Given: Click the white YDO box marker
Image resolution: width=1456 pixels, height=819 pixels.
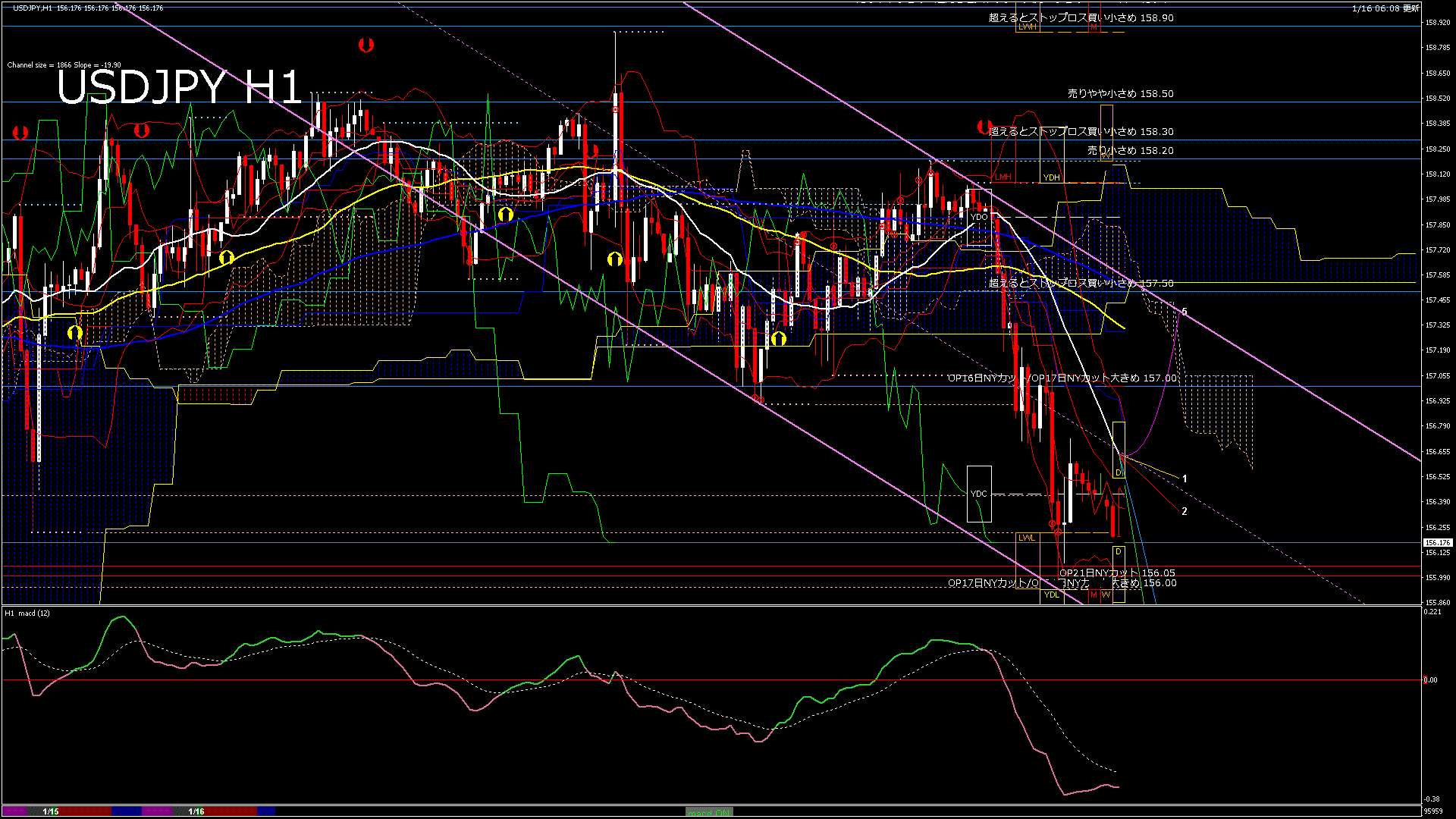Looking at the screenshot, I should [979, 217].
